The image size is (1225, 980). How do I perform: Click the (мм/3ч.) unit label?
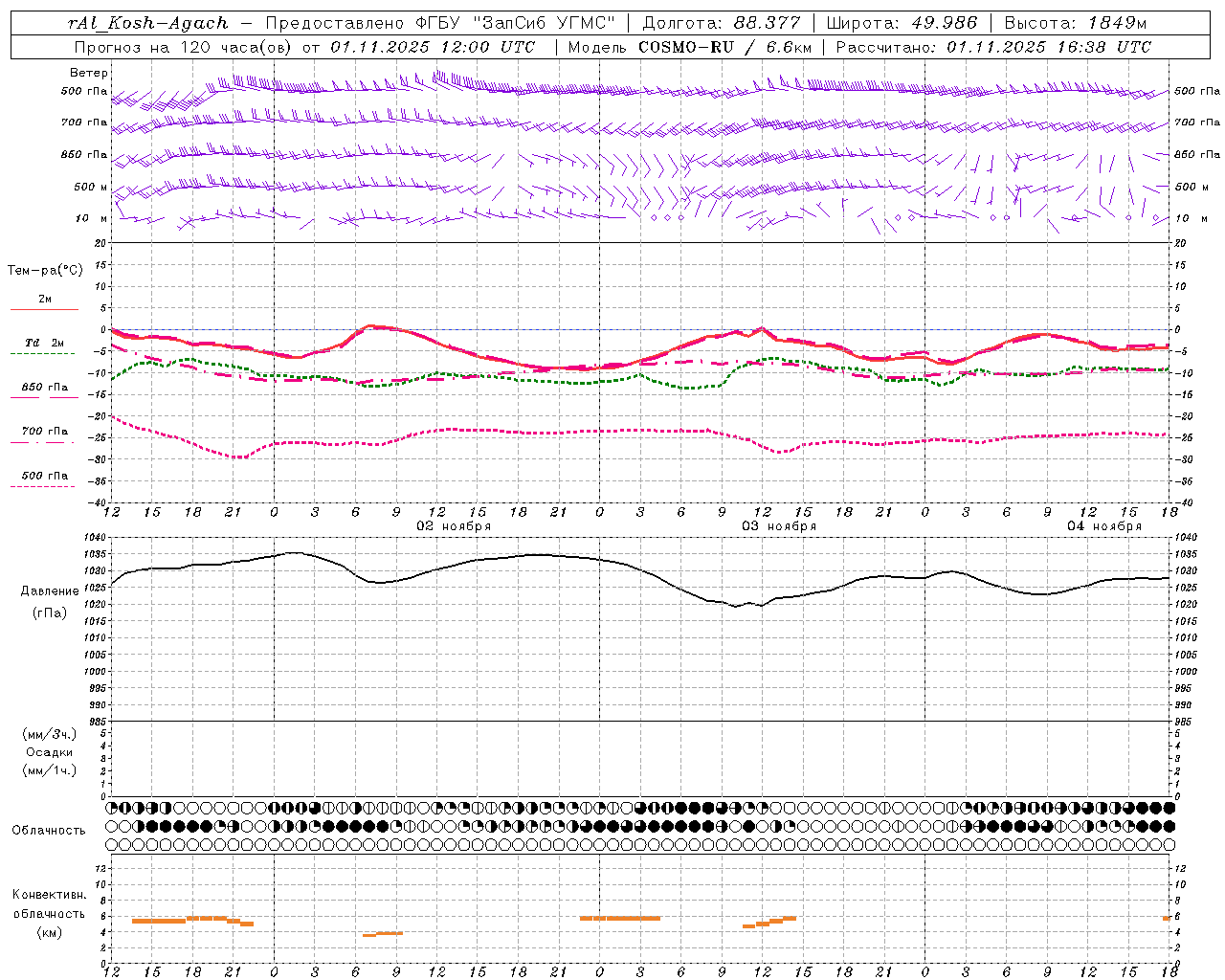(49, 734)
